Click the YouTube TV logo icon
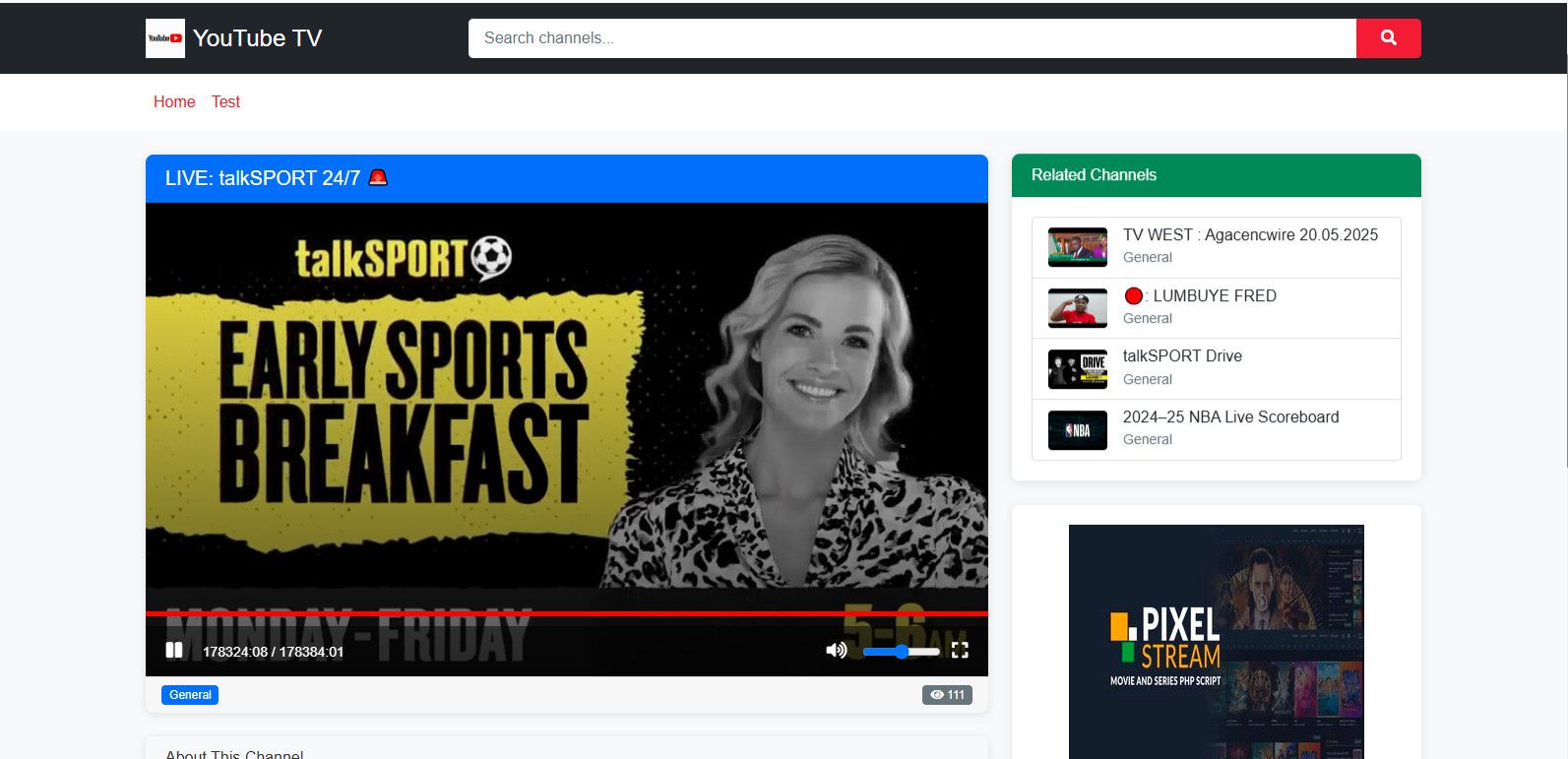The image size is (1568, 759). point(165,38)
